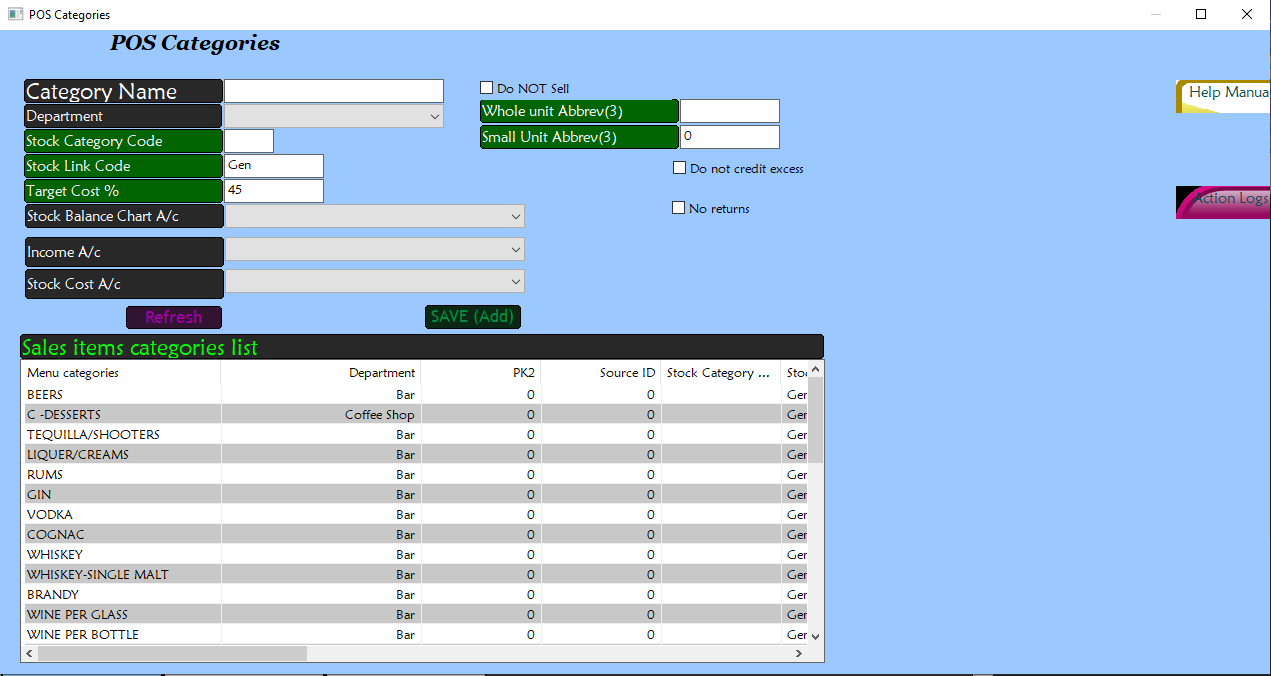Image resolution: width=1271 pixels, height=676 pixels.
Task: Click the Stock Link Code field showing Gen
Action: pos(274,166)
